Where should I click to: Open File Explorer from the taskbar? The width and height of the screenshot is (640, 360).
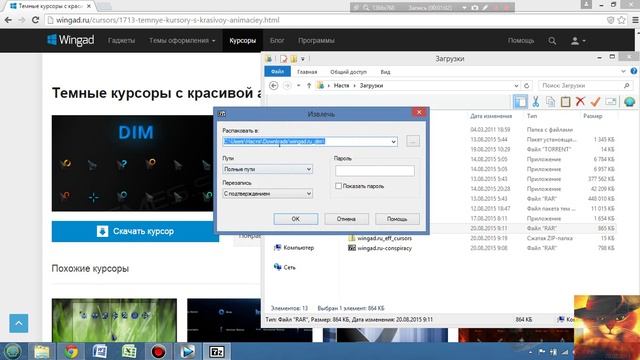tap(42, 351)
